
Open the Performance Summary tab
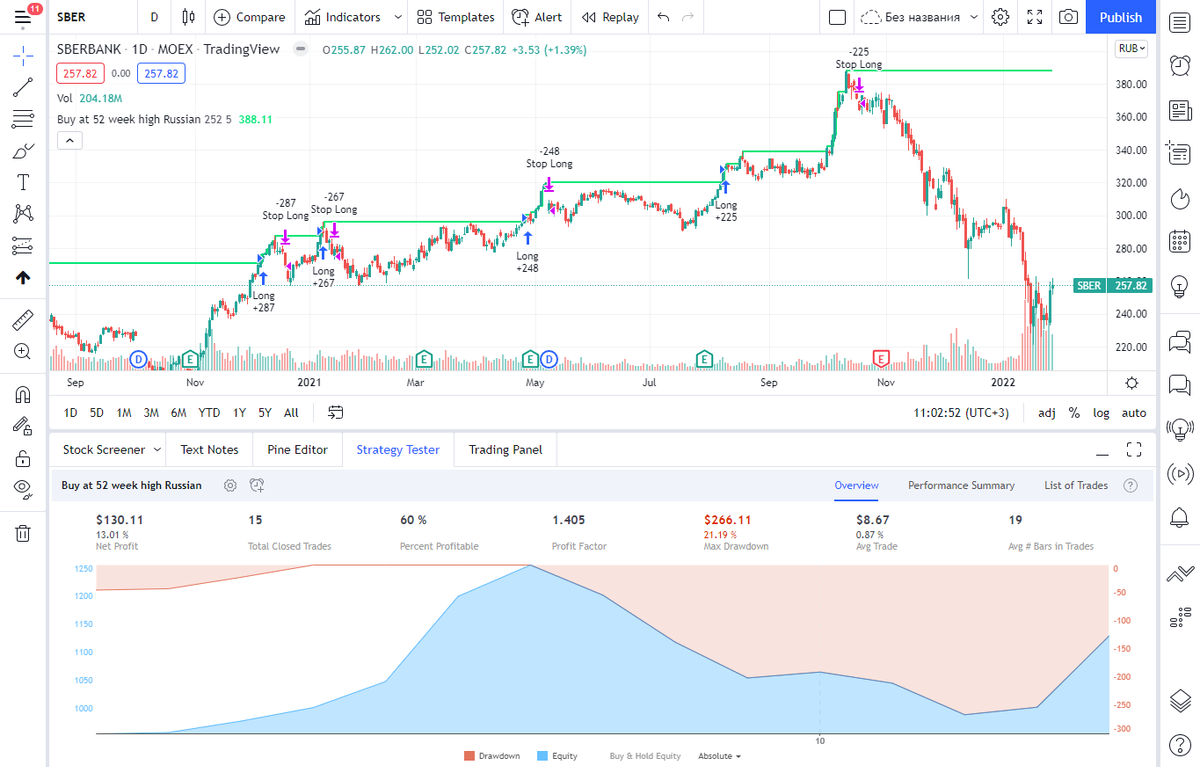click(x=961, y=485)
